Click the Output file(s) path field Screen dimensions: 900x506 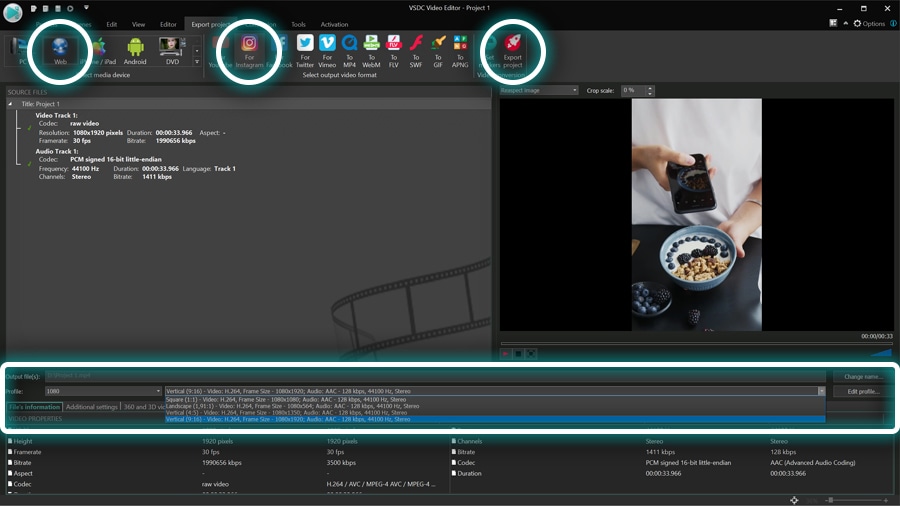pos(435,376)
